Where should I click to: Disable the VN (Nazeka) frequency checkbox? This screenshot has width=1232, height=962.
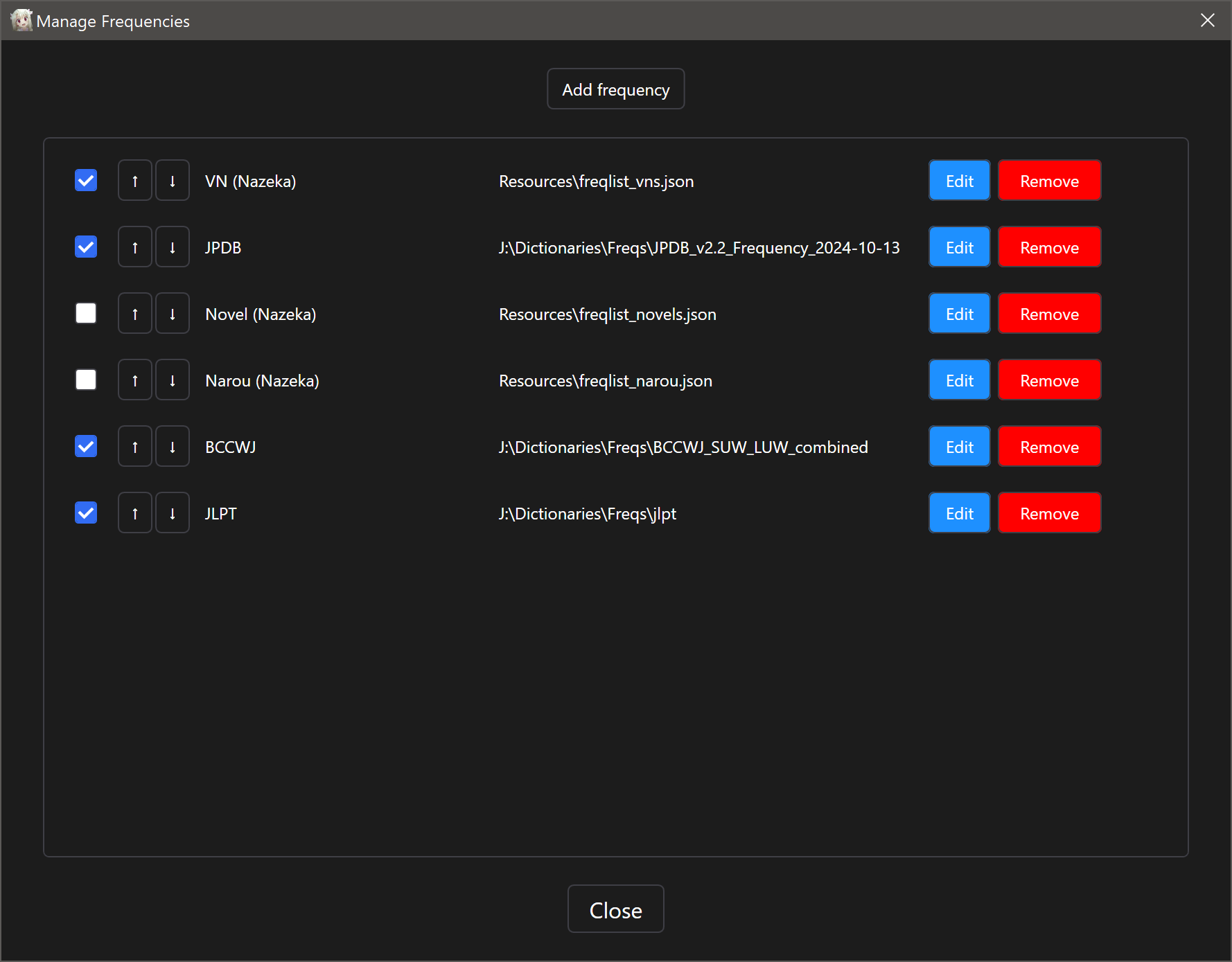tap(86, 181)
